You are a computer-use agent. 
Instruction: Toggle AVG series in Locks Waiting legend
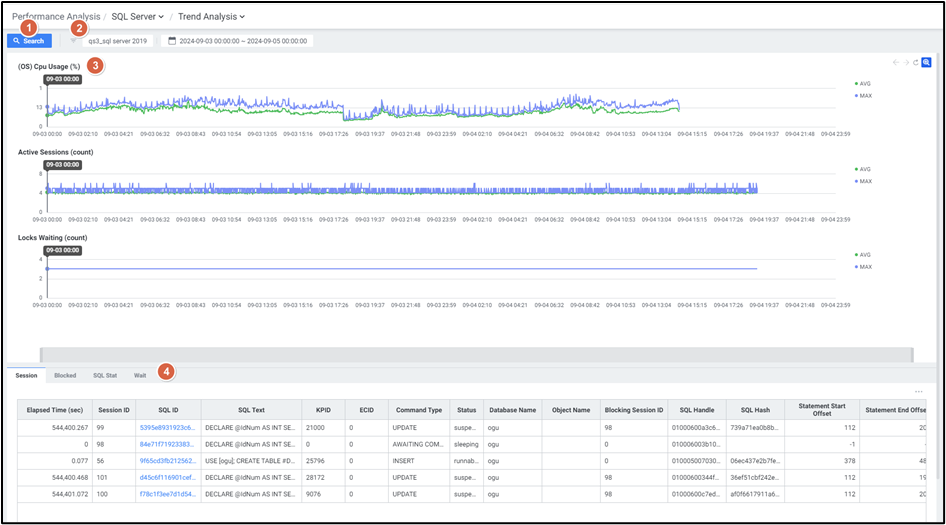pos(863,255)
